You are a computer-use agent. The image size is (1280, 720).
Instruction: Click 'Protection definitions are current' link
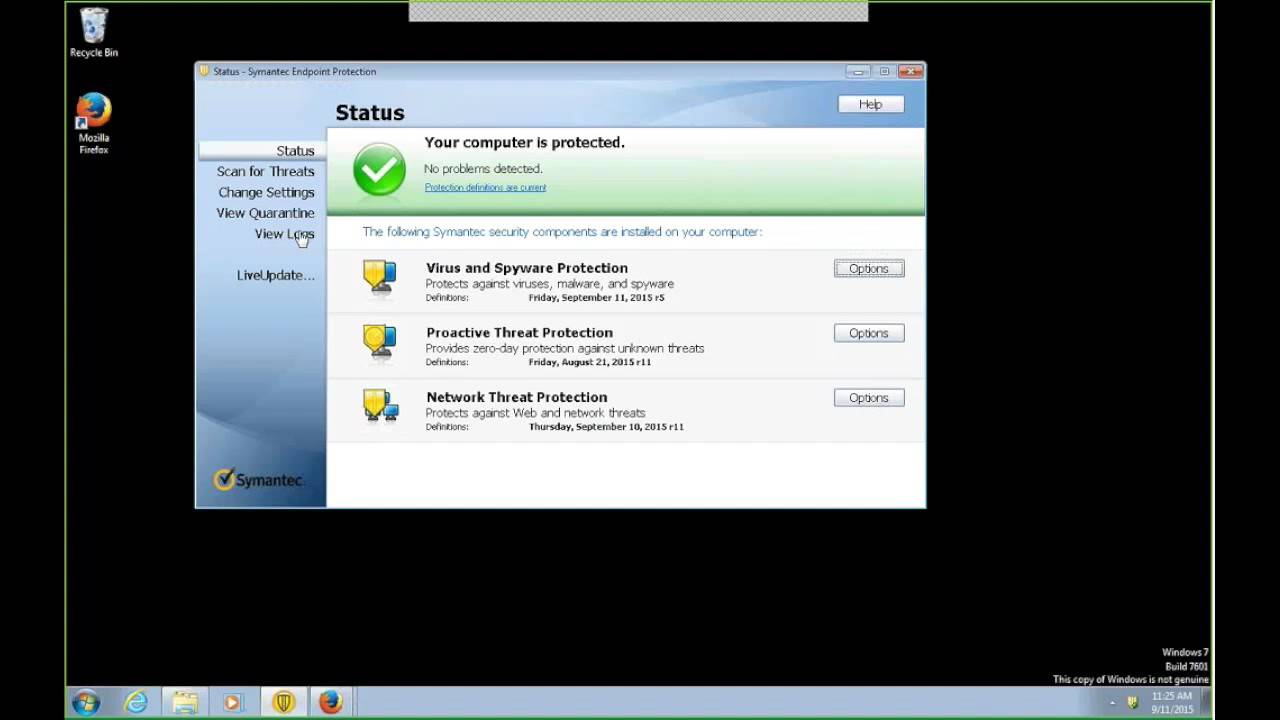click(x=485, y=187)
